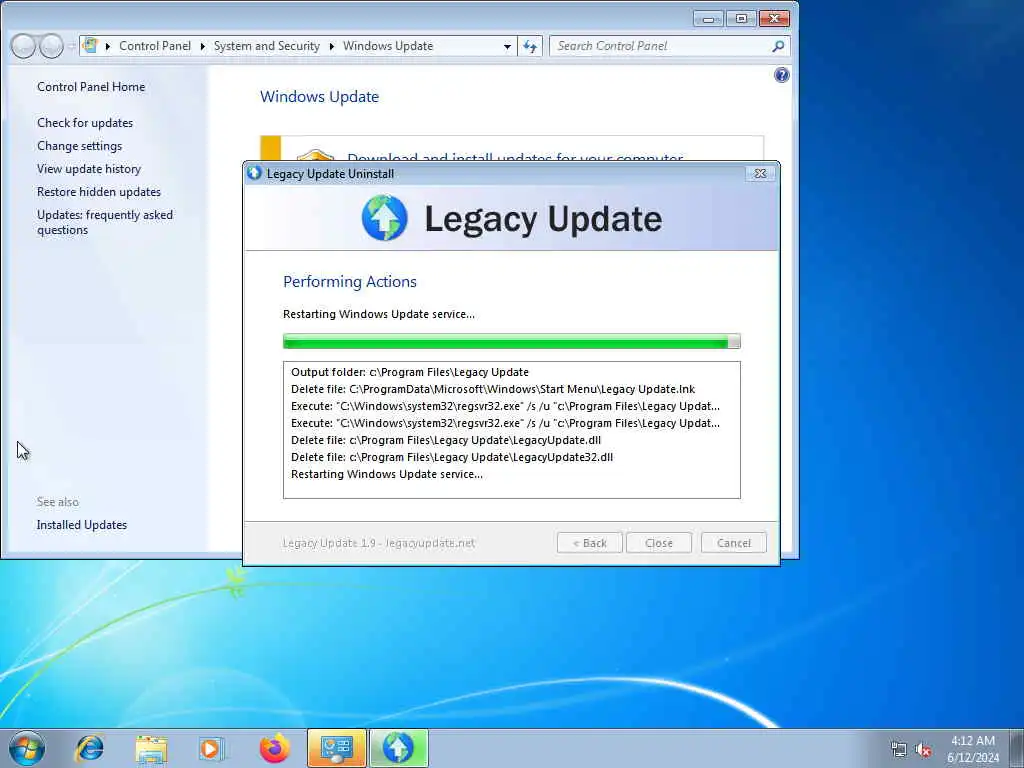Open Installed Updates link

pyautogui.click(x=82, y=524)
